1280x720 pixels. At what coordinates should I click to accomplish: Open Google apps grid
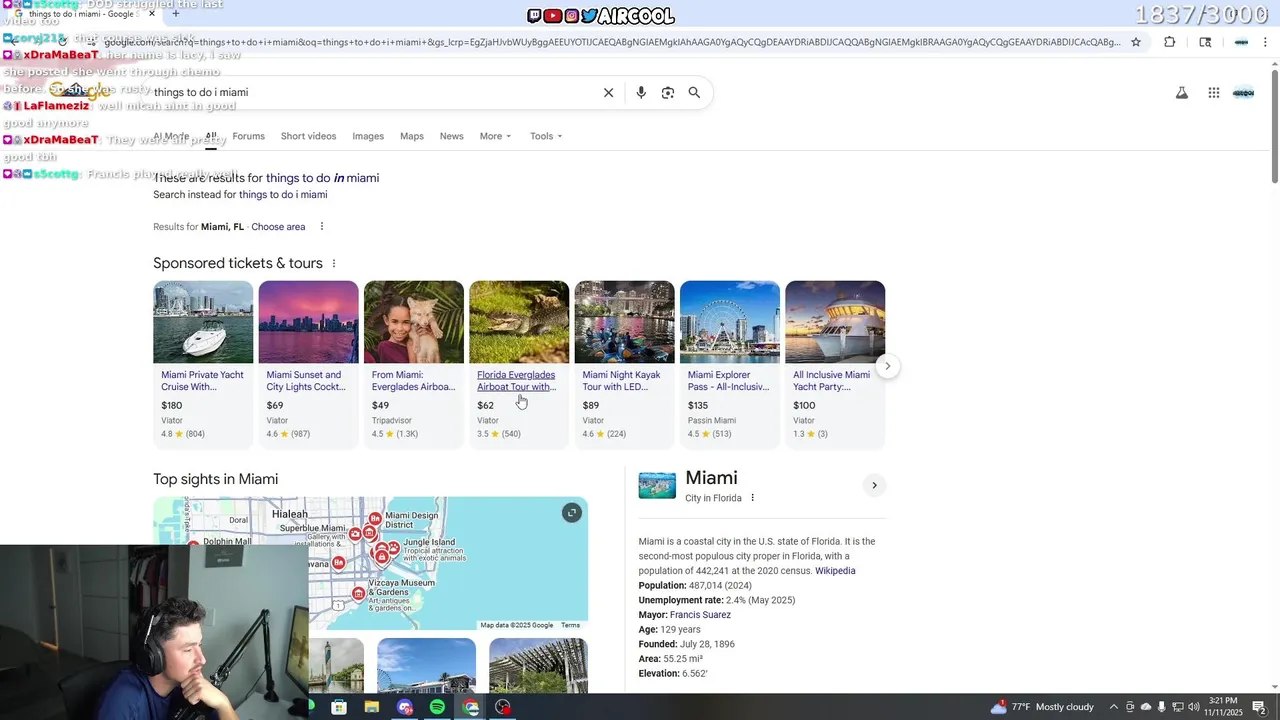coord(1213,92)
